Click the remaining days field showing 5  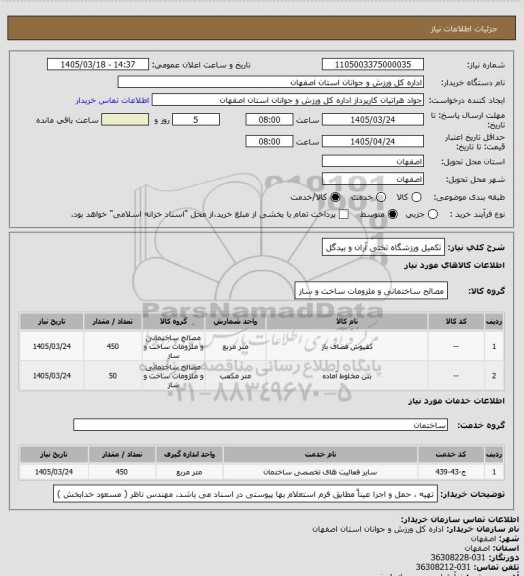click(196, 120)
